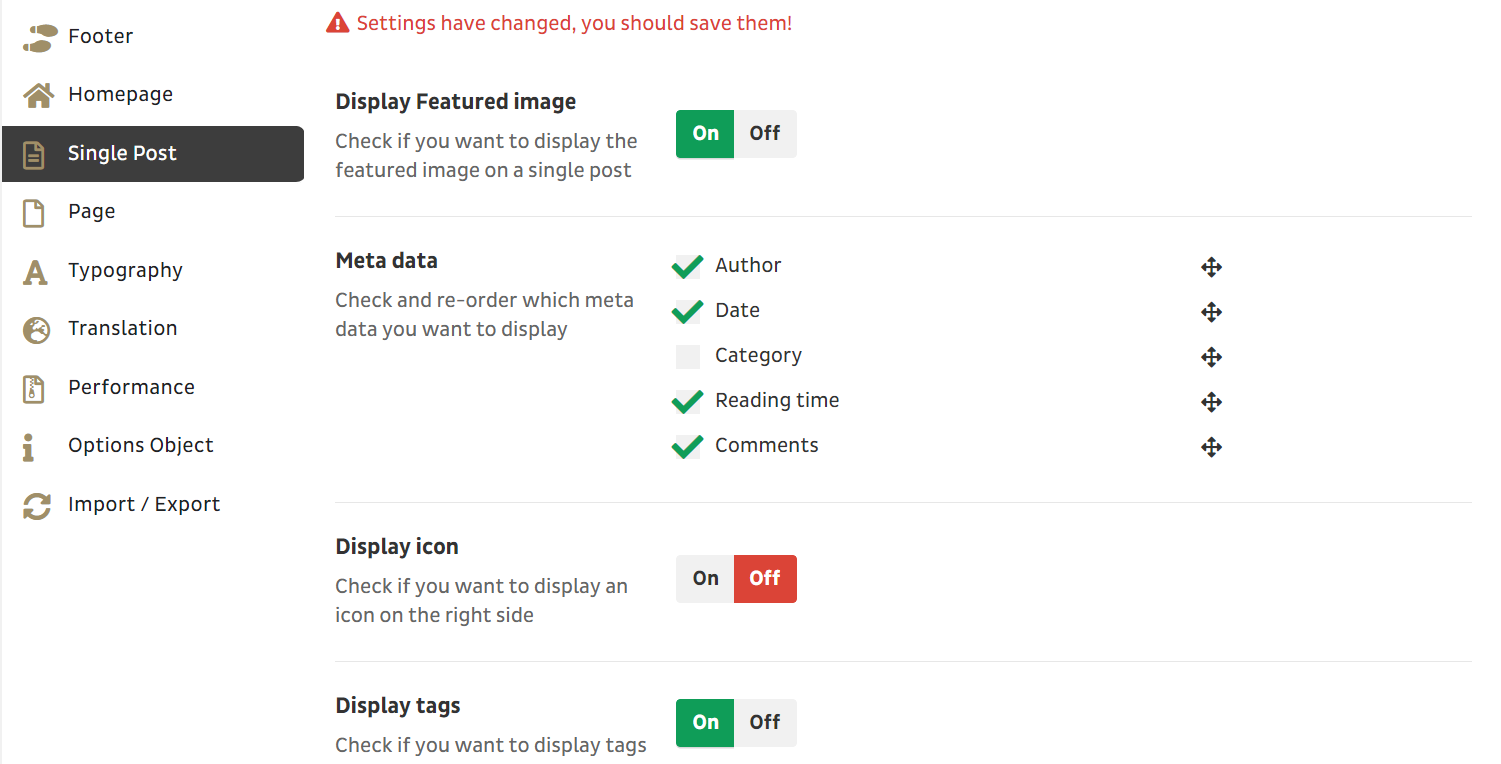Turn Off Display Featured image
The image size is (1501, 764).
765,134
